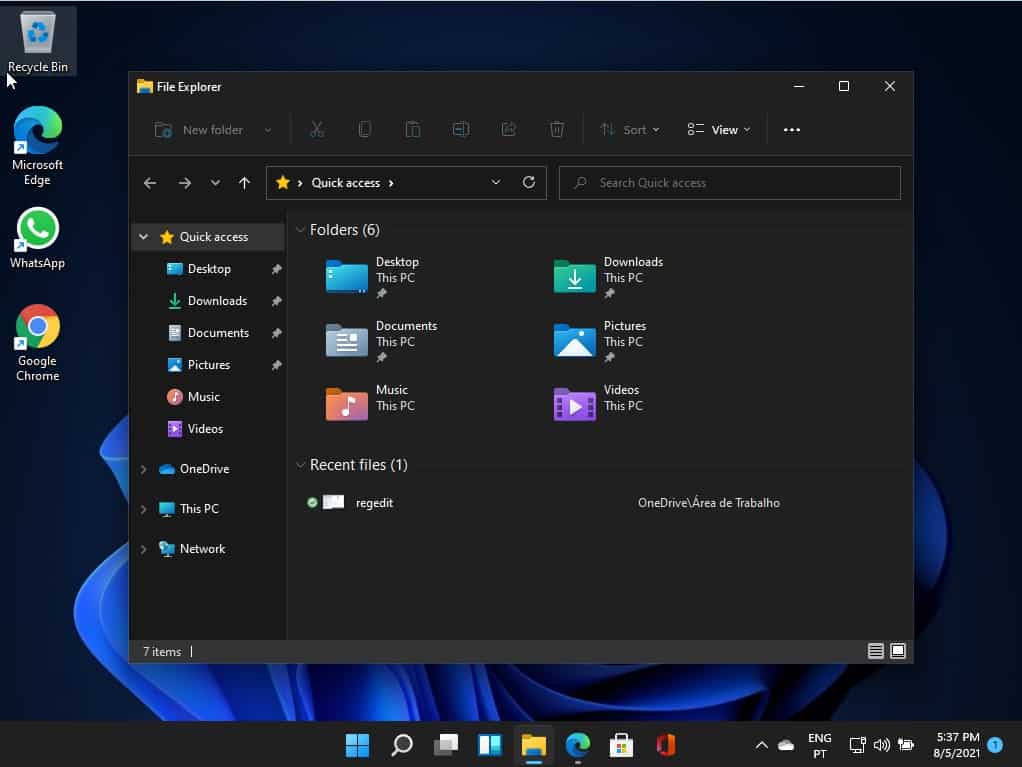
Task: Click the Delete trash icon in toolbar
Action: point(557,130)
